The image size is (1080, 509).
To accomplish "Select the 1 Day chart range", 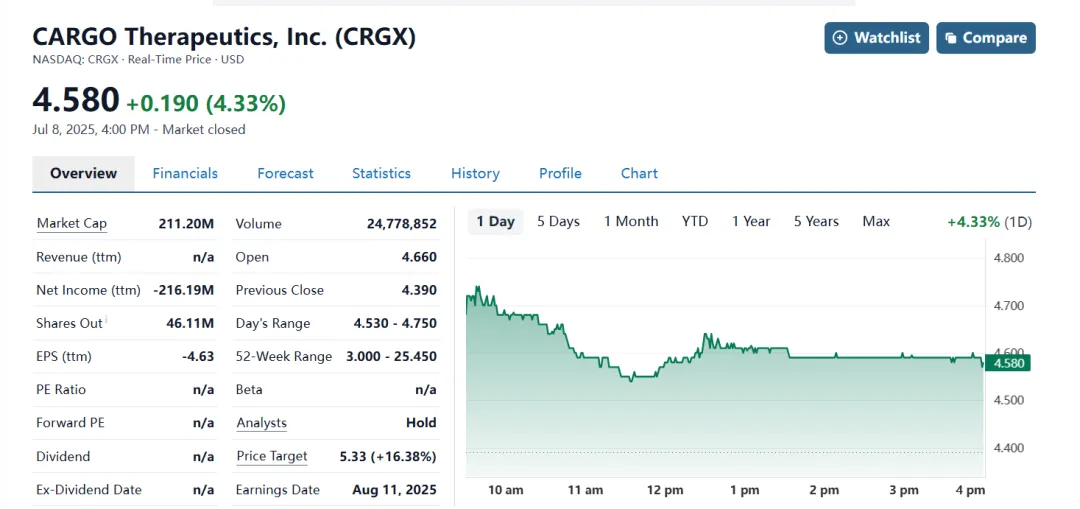I will (495, 221).
